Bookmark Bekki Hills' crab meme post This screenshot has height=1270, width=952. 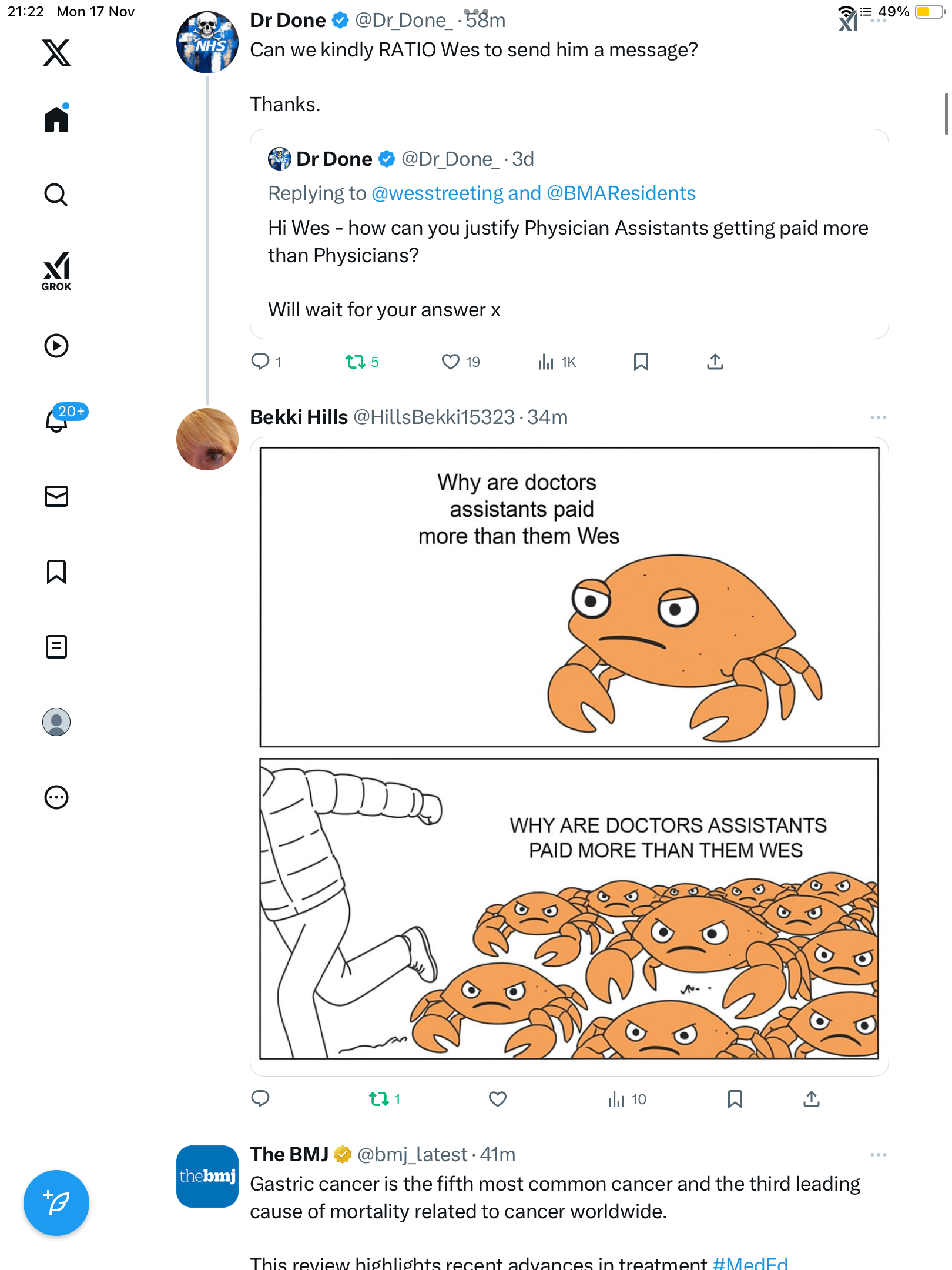click(735, 1099)
